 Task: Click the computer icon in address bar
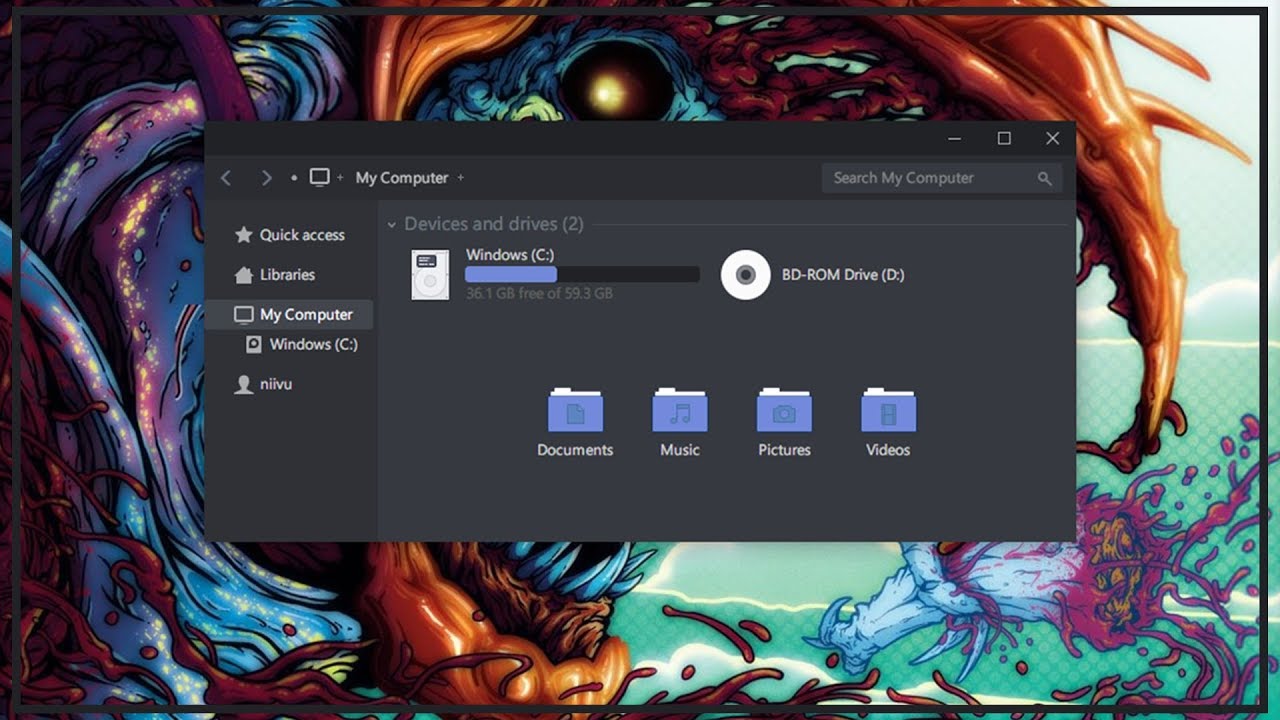click(x=319, y=177)
